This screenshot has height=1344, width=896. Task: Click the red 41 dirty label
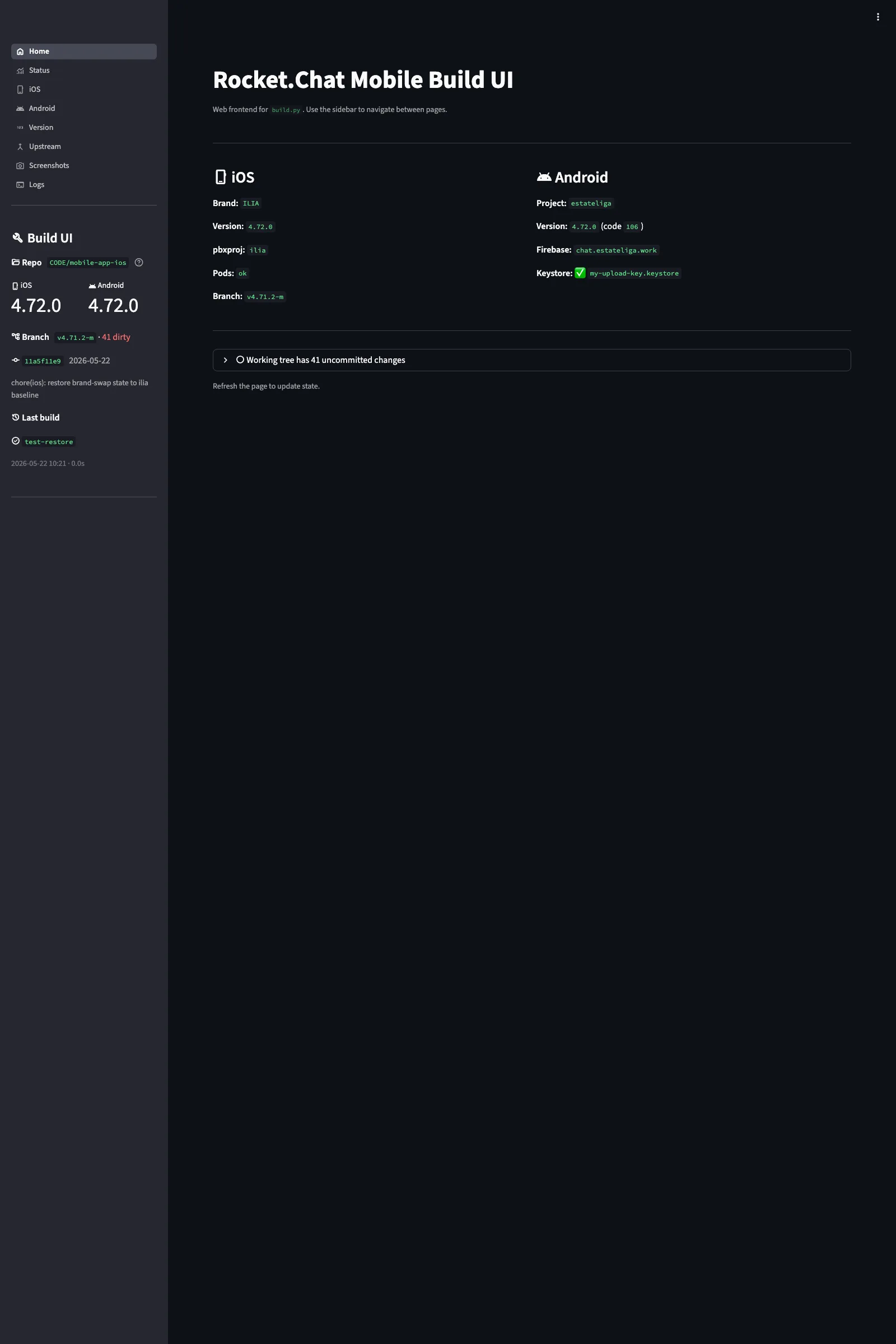(116, 337)
